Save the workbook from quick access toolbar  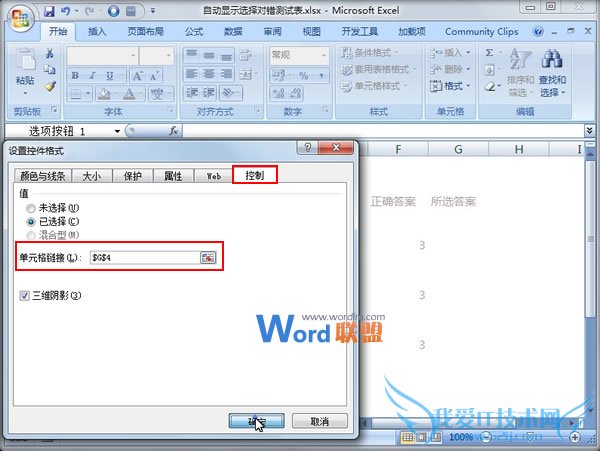(49, 11)
